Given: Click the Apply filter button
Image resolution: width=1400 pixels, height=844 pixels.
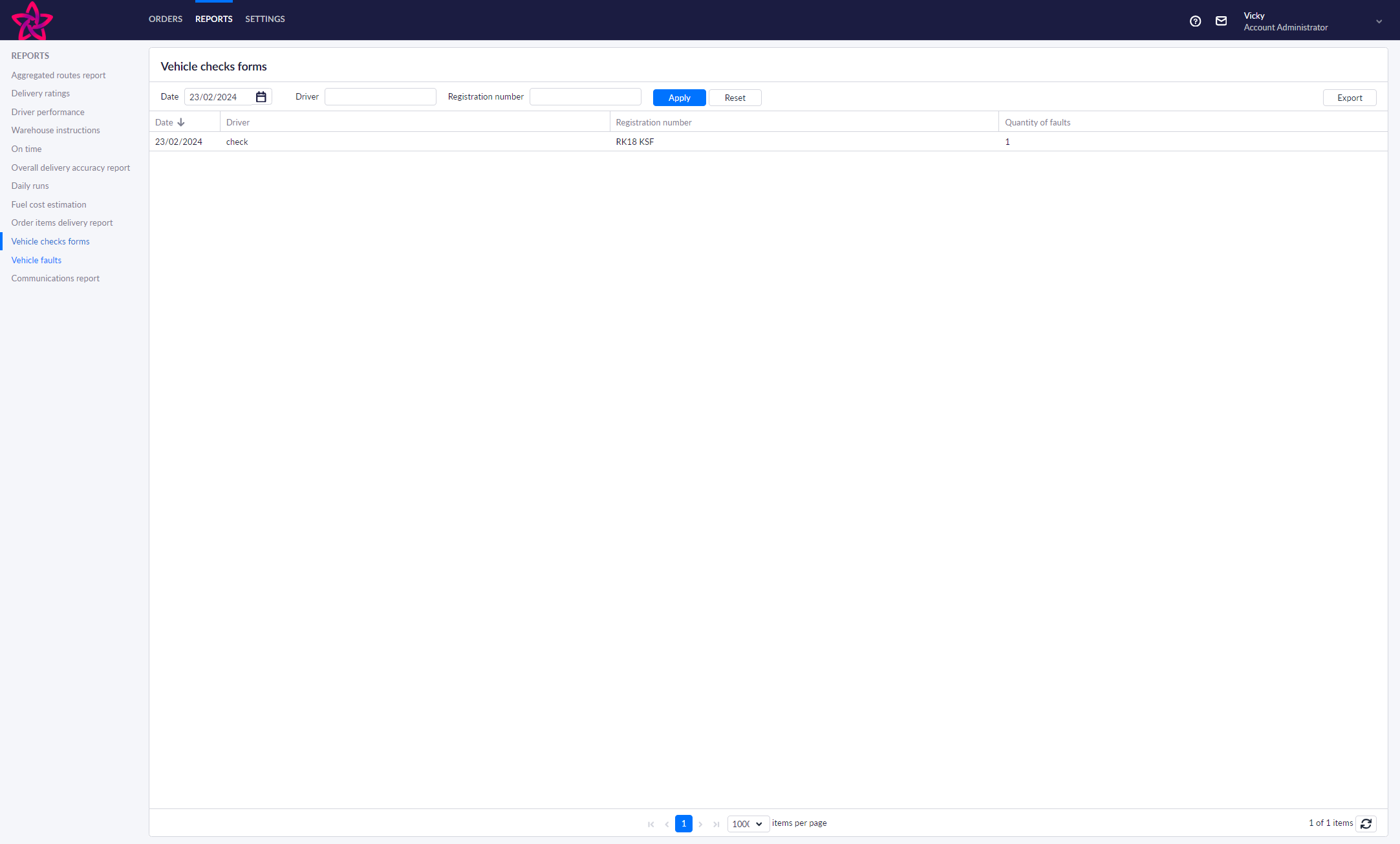Looking at the screenshot, I should [679, 98].
